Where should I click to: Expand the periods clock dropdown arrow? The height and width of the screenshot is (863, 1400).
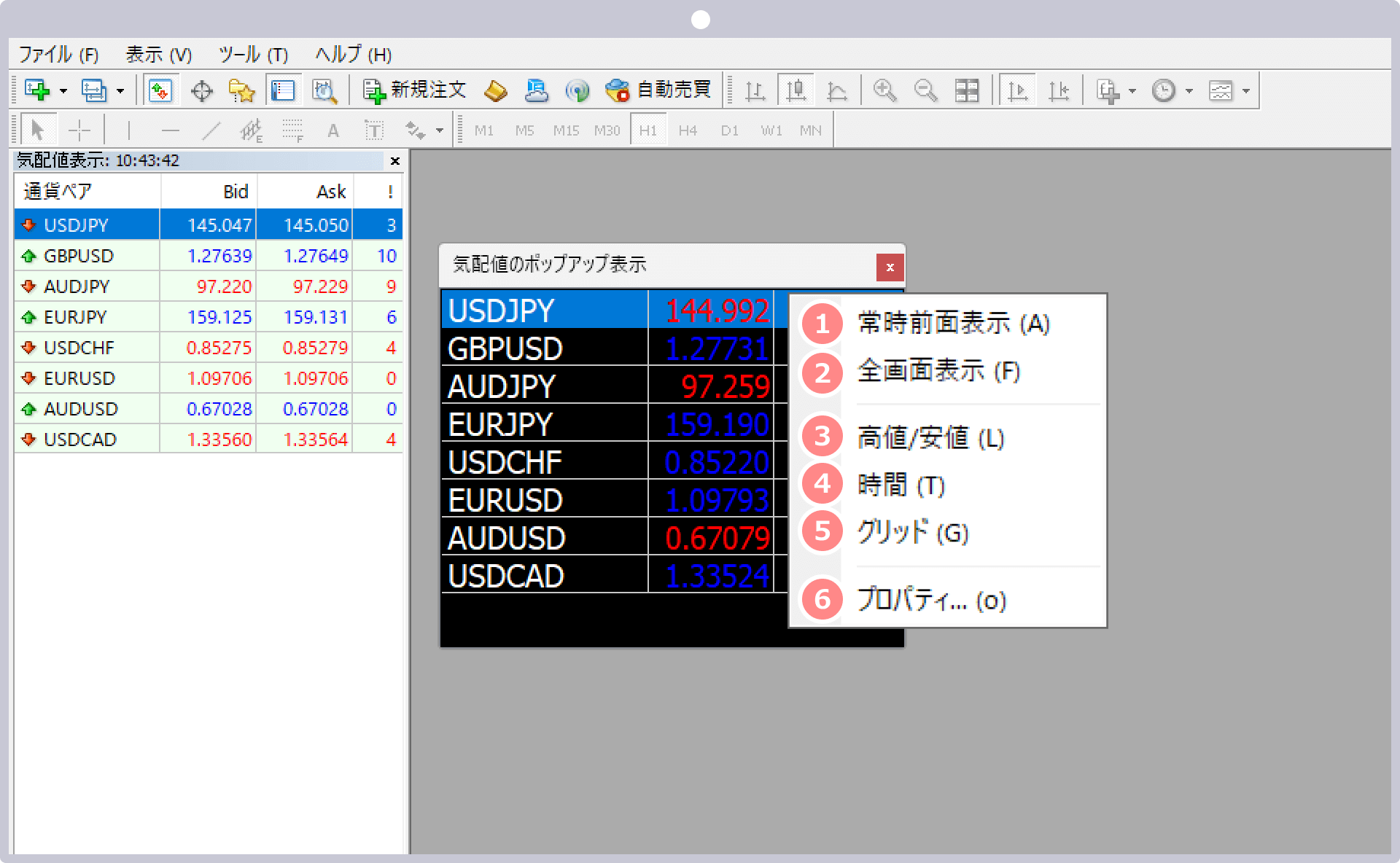point(1189,91)
